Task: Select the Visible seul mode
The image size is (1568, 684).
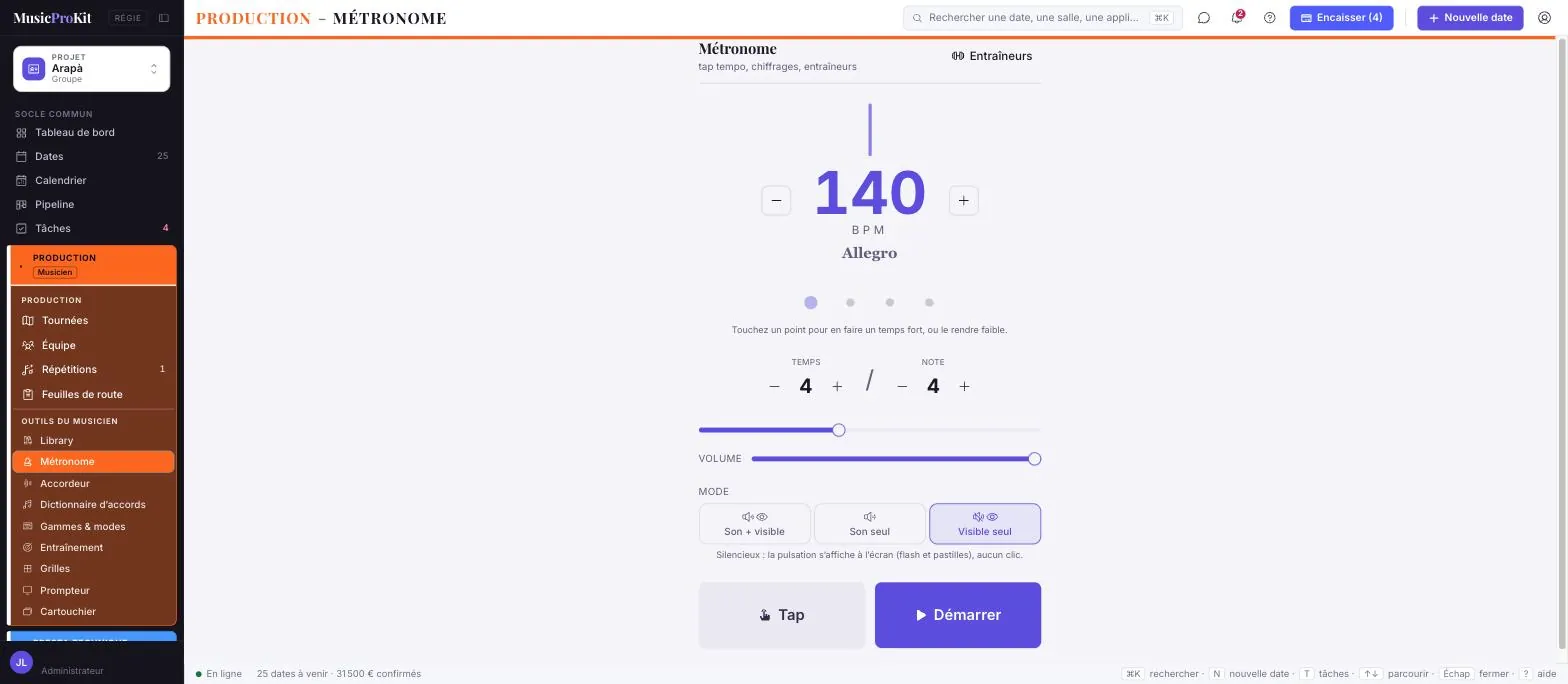Action: point(985,524)
